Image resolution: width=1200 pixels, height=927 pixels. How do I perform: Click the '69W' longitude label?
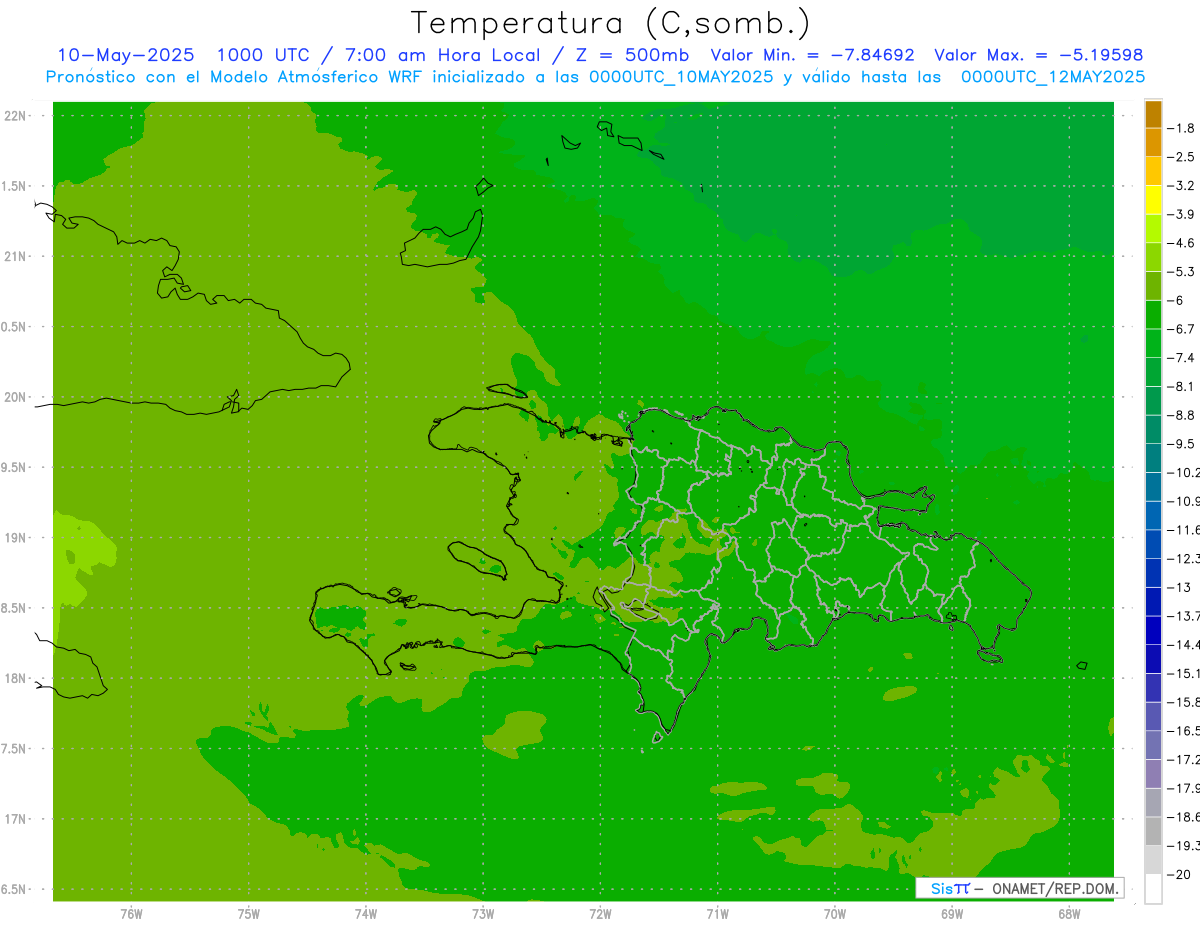[x=952, y=914]
